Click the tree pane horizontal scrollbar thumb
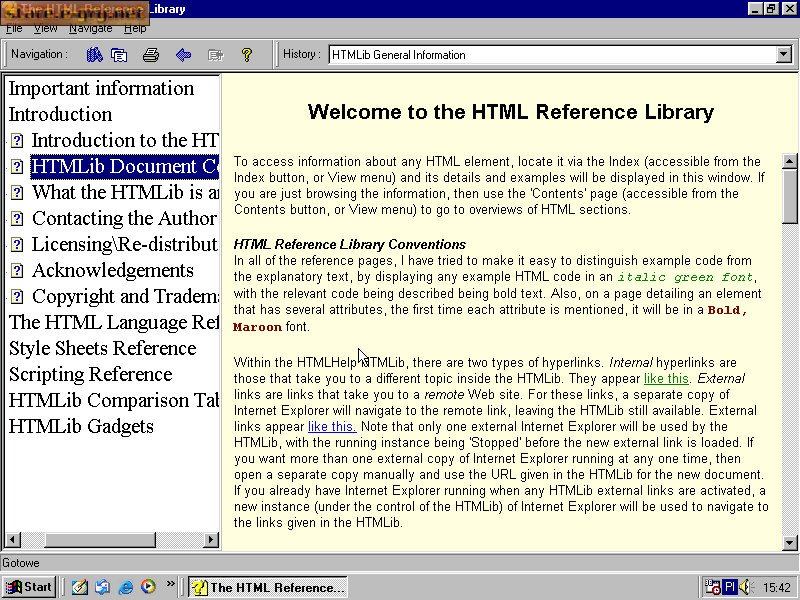 click(x=100, y=540)
